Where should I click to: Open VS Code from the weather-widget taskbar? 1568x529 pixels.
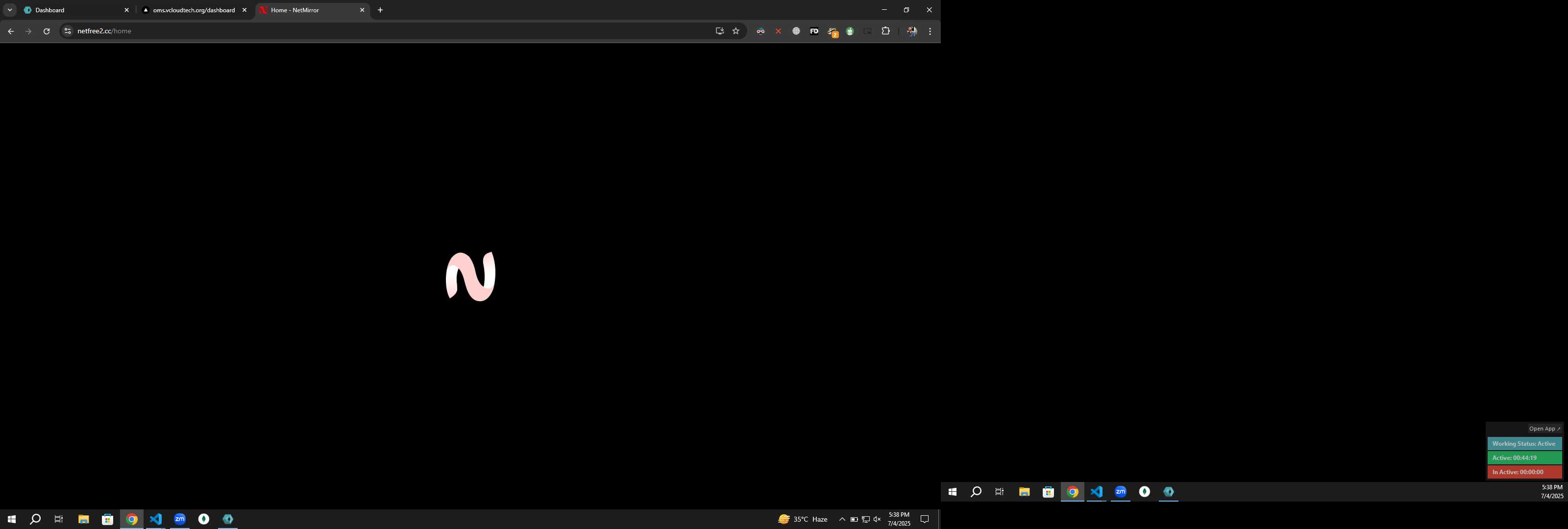click(156, 519)
